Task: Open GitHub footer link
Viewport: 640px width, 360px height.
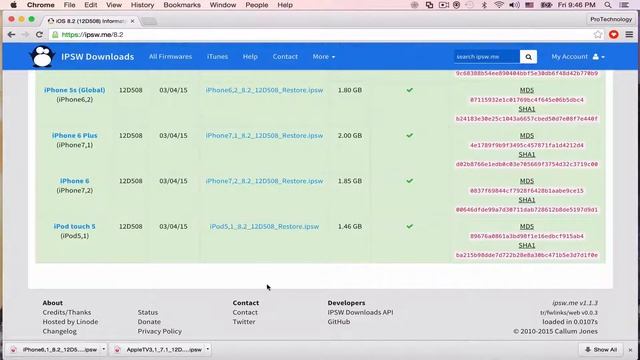Action: (x=339, y=322)
